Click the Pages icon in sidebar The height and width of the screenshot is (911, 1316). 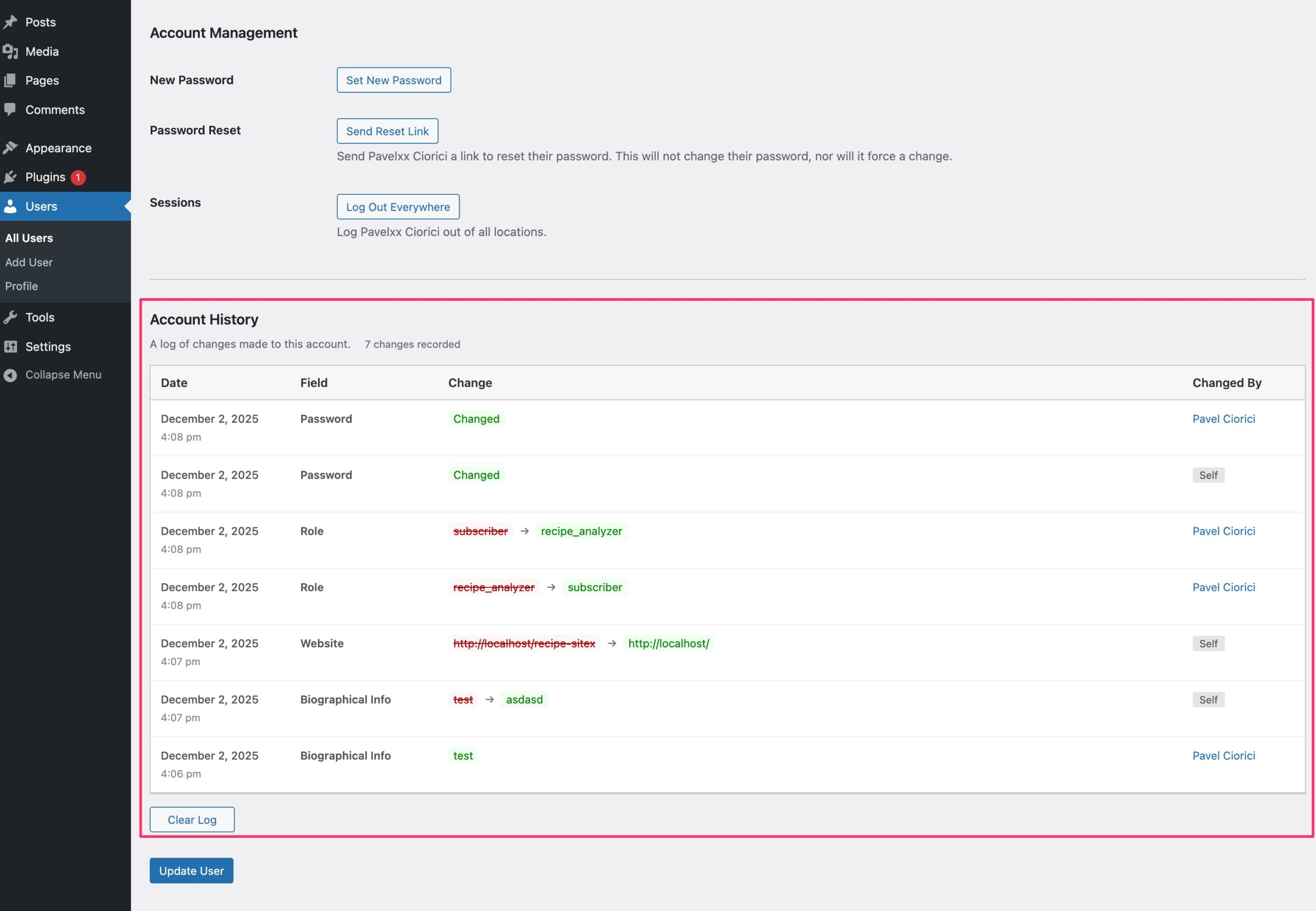point(10,81)
